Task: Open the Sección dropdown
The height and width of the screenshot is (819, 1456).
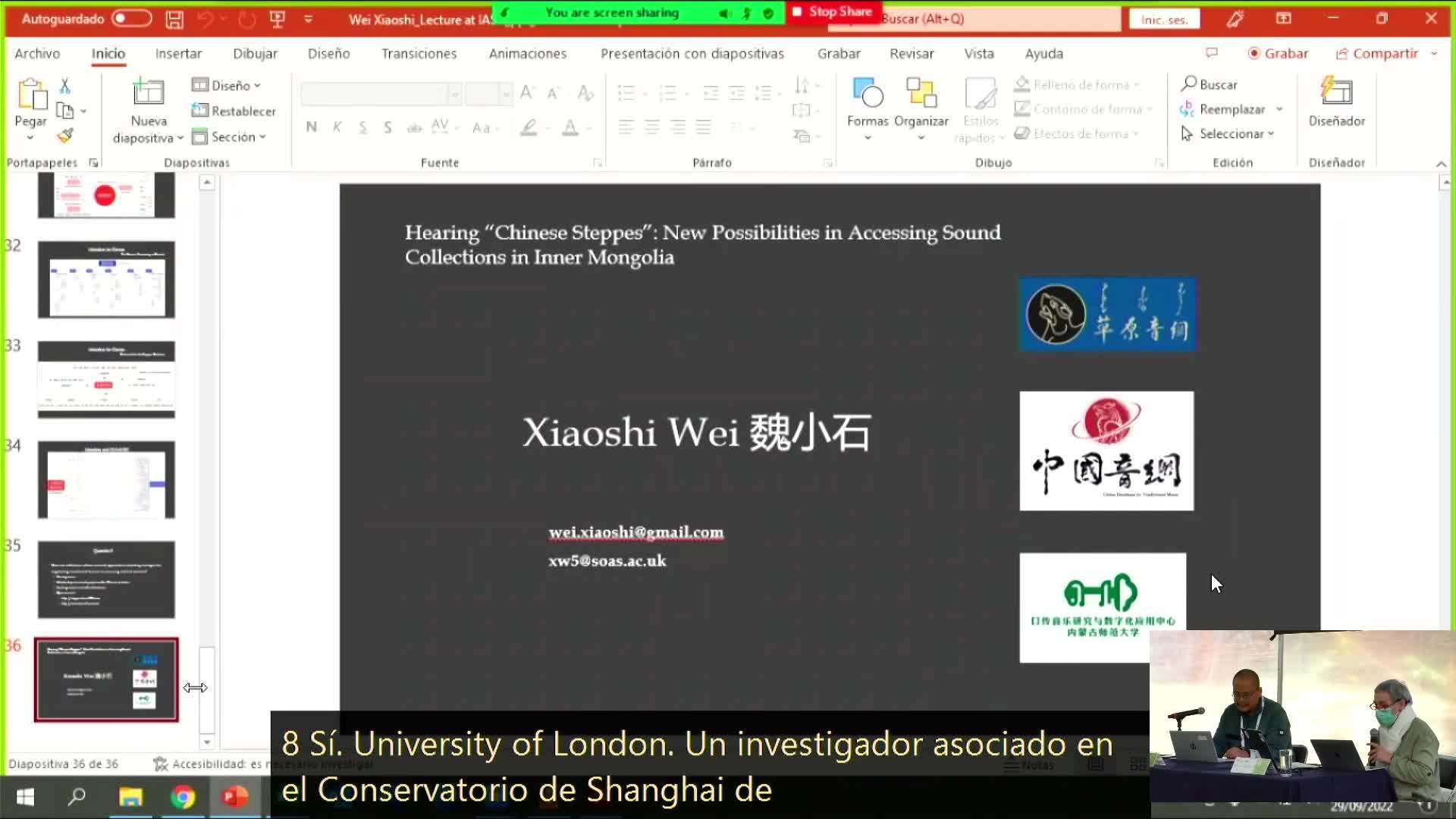Action: 229,136
